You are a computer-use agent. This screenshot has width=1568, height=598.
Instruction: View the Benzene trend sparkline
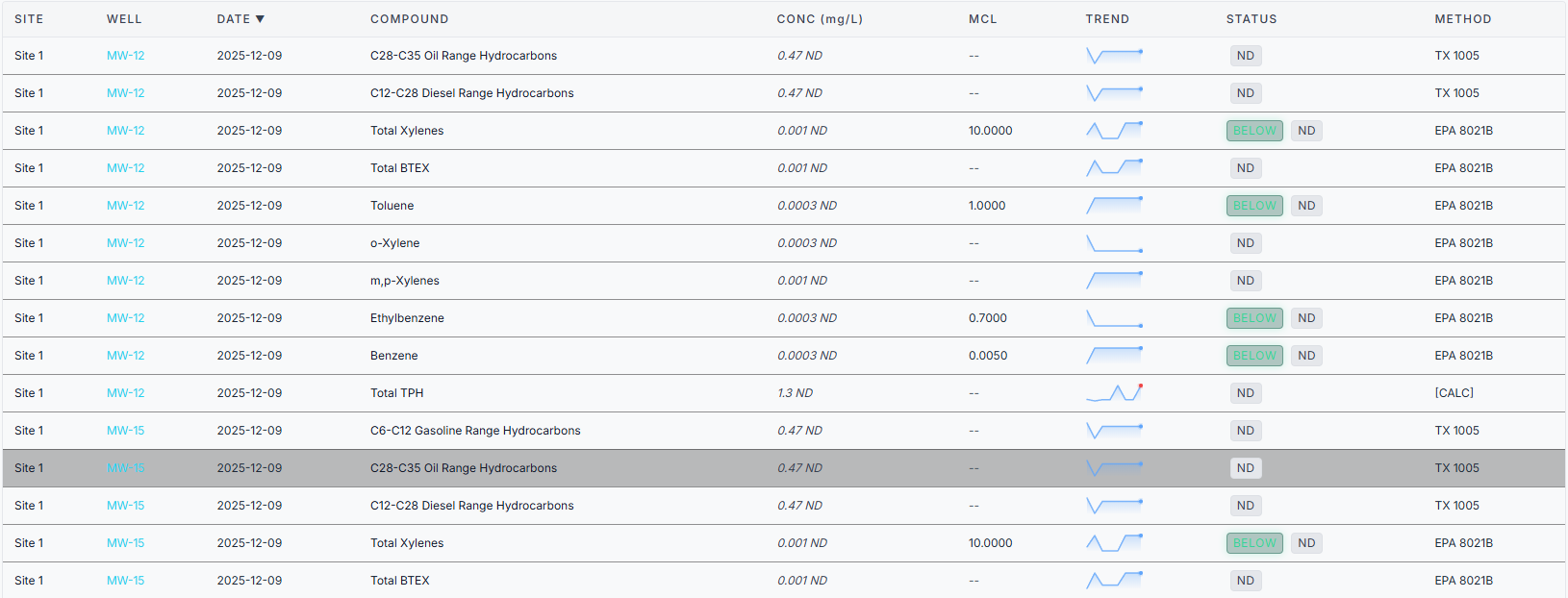[x=1114, y=356]
